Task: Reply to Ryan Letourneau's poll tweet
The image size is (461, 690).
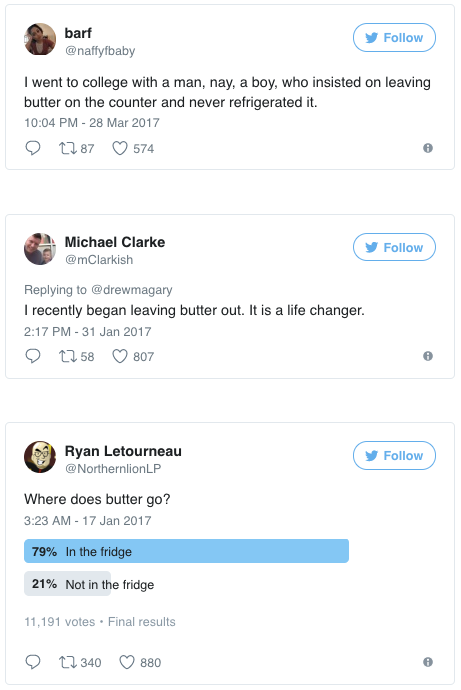Action: (33, 662)
